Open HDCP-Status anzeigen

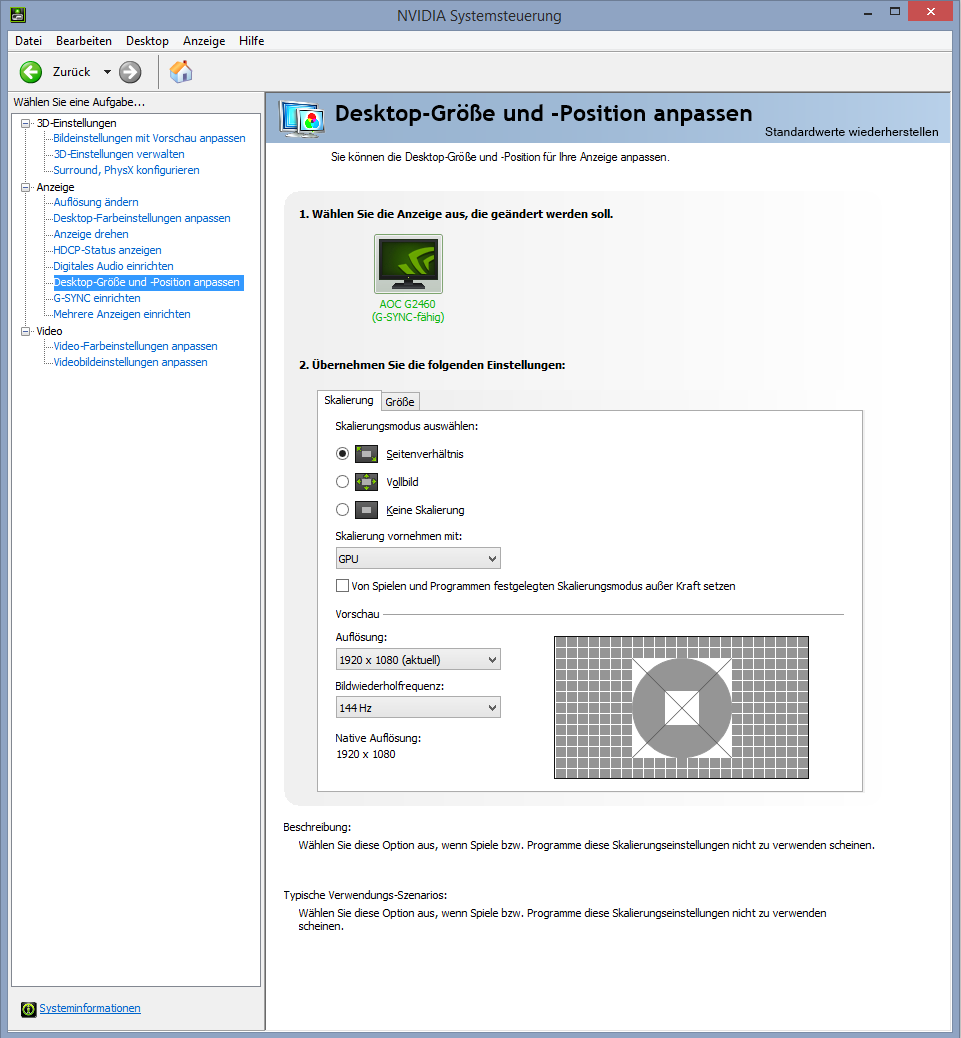pyautogui.click(x=107, y=250)
